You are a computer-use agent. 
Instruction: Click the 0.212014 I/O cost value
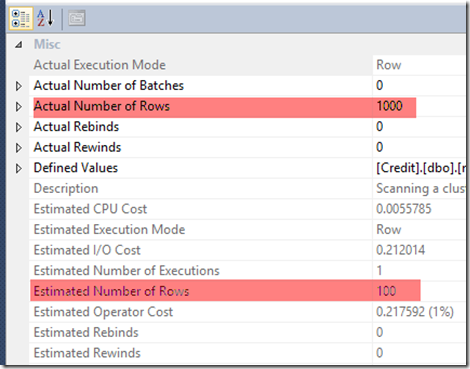(x=400, y=250)
